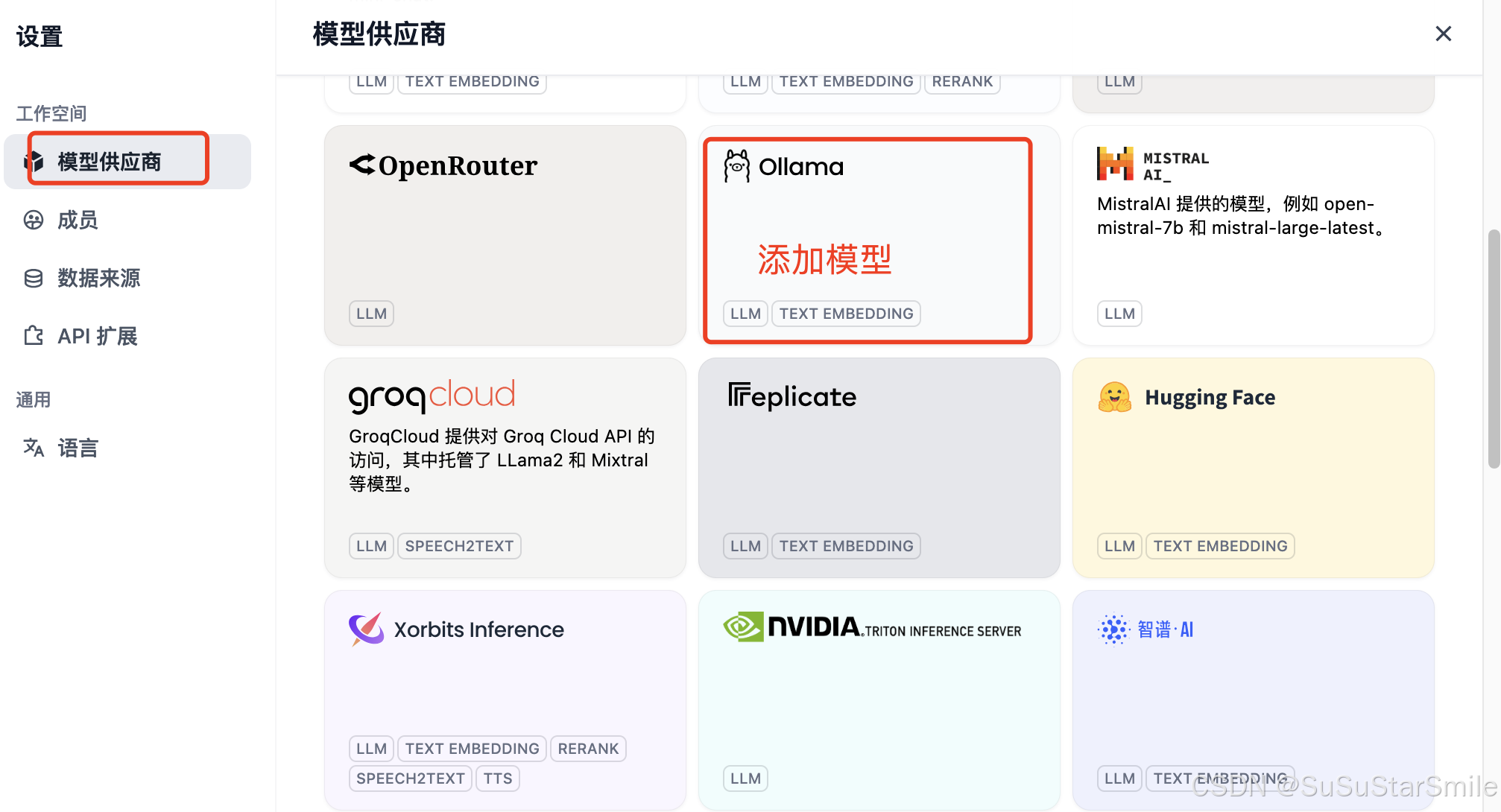Click the cube icon beside 模型供应商
The width and height of the screenshot is (1501, 812).
click(x=34, y=162)
